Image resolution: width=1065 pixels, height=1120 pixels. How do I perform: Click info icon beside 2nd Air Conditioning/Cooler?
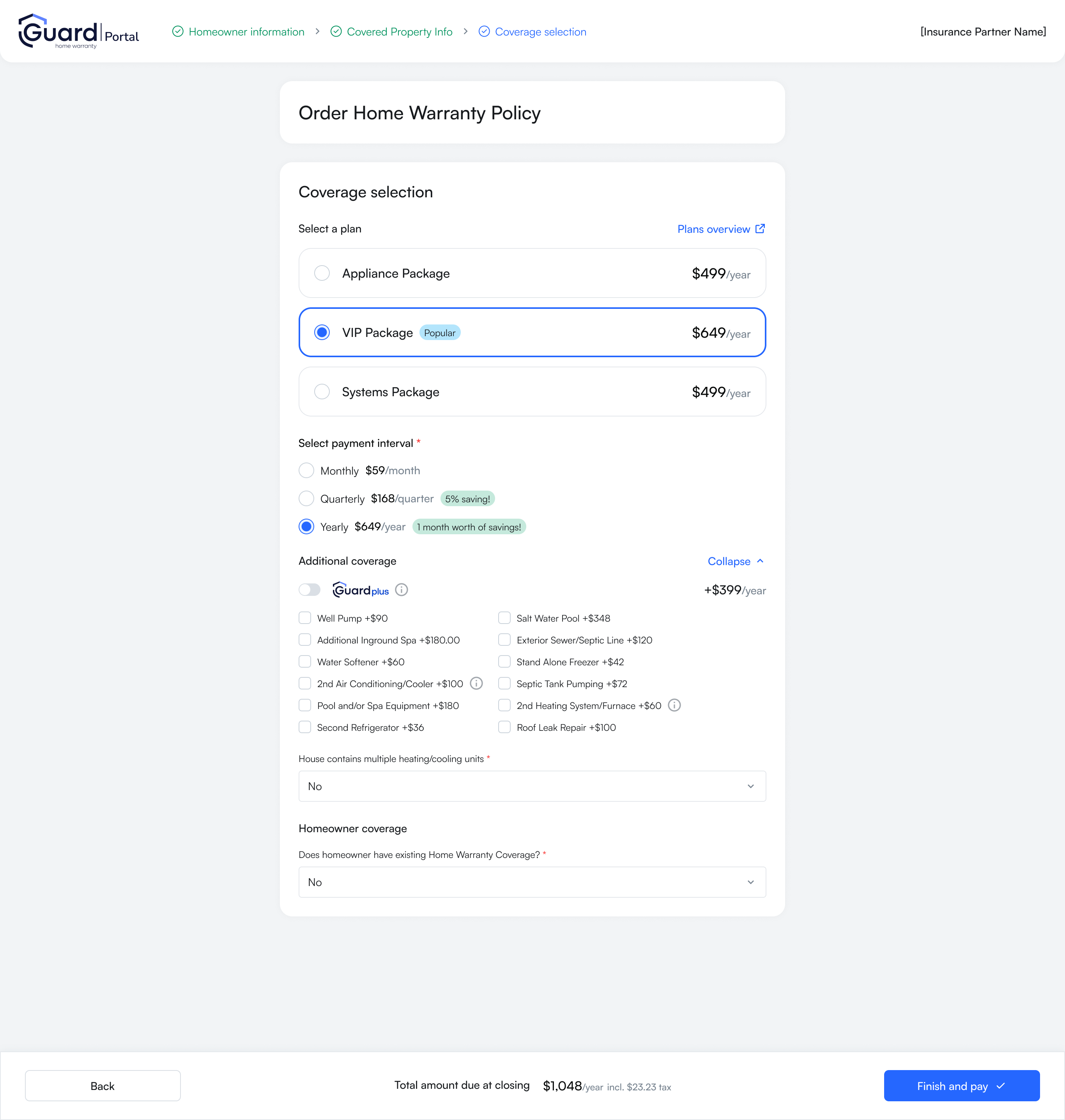point(476,683)
